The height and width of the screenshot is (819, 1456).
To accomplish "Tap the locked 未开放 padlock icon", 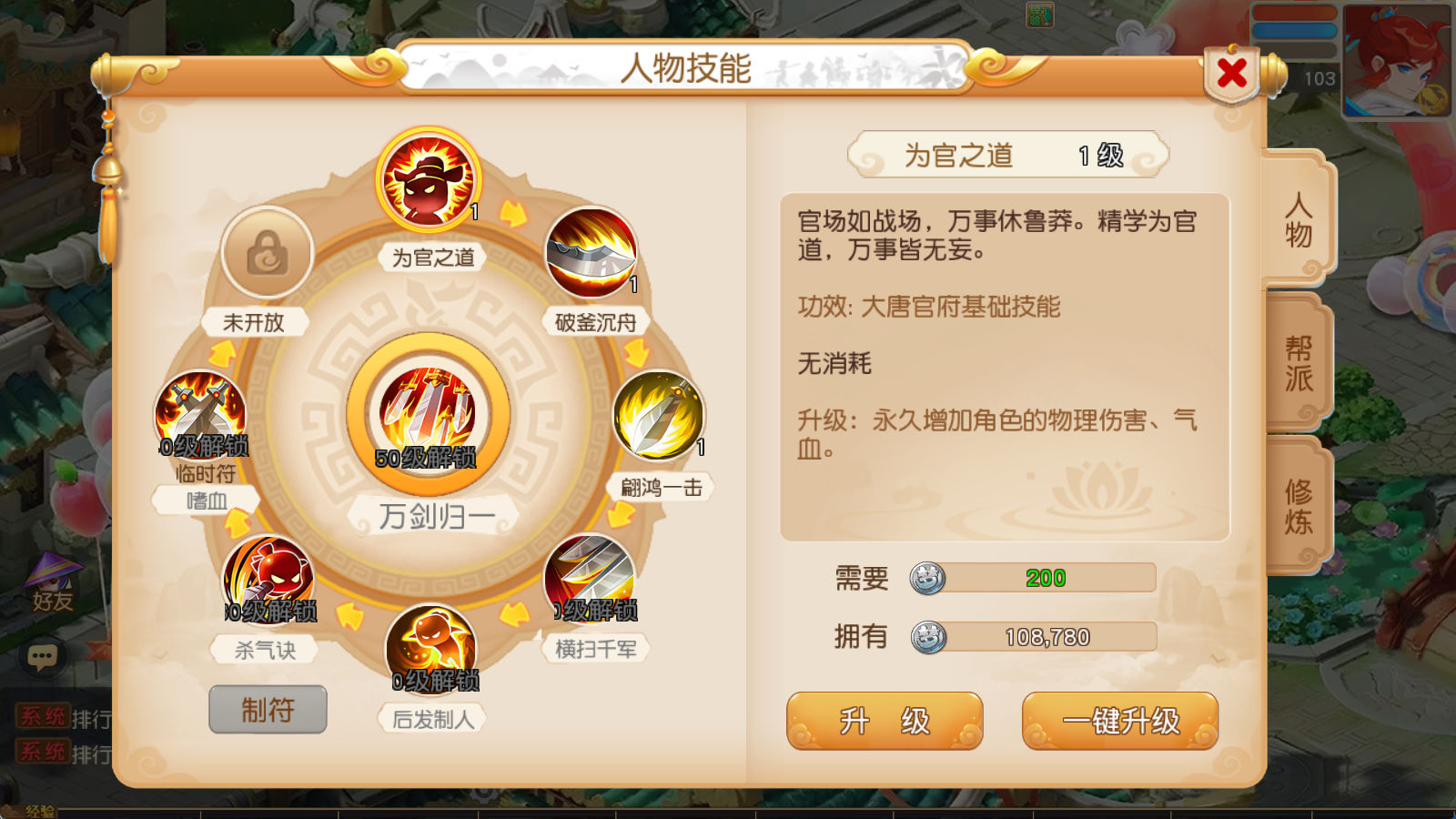I will pyautogui.click(x=268, y=252).
